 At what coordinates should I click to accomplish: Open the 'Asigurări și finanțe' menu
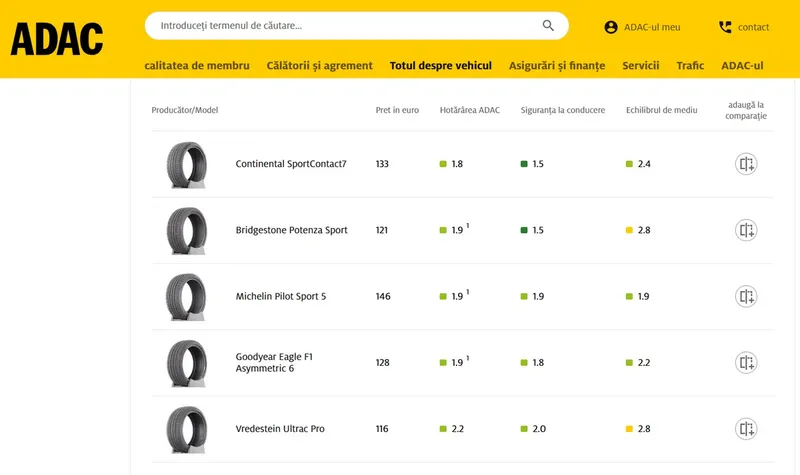tap(557, 66)
